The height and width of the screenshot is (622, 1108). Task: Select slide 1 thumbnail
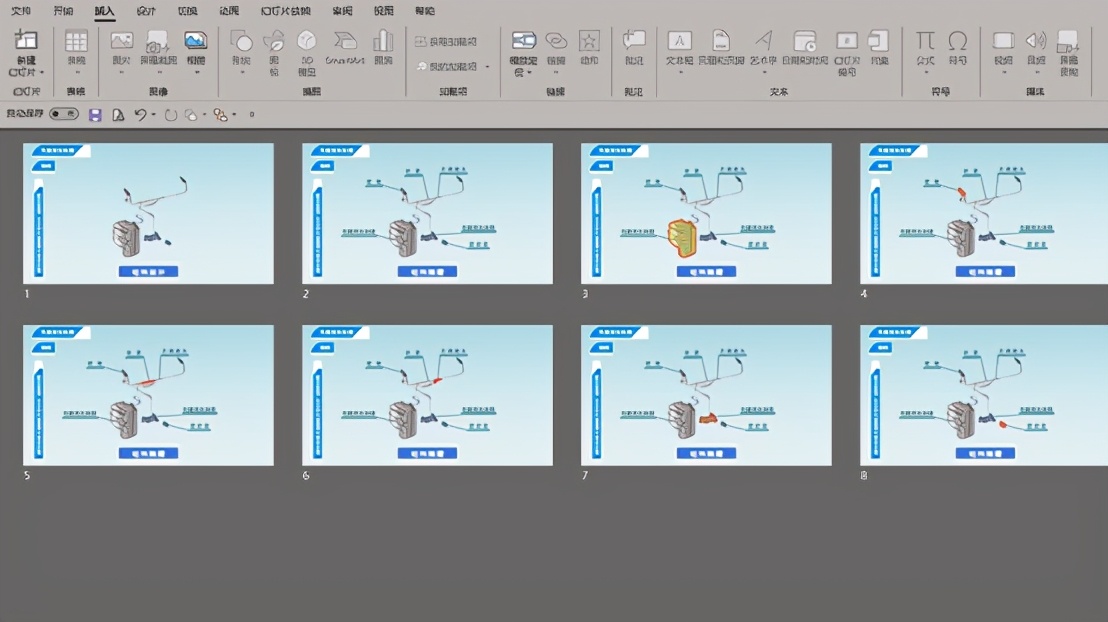coord(148,213)
